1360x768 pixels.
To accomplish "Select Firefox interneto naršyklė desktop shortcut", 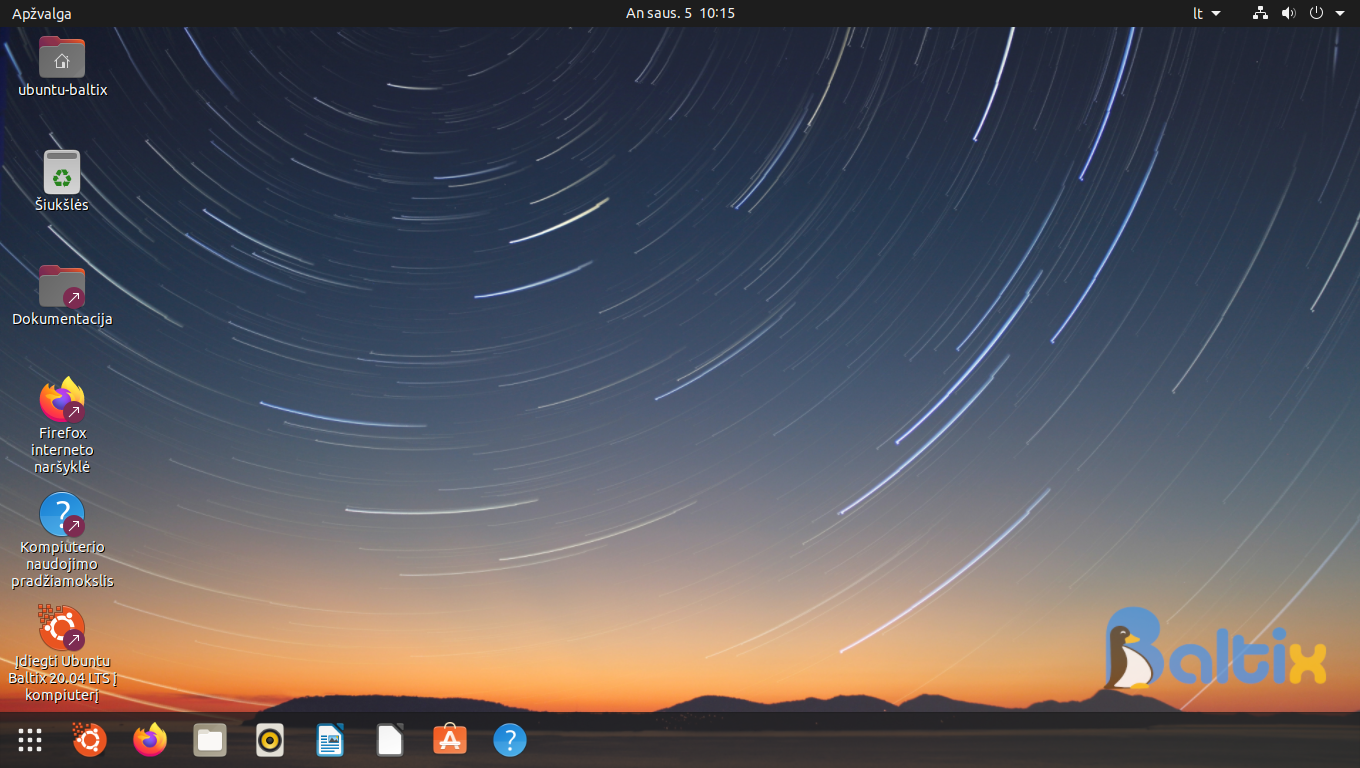I will (x=62, y=400).
